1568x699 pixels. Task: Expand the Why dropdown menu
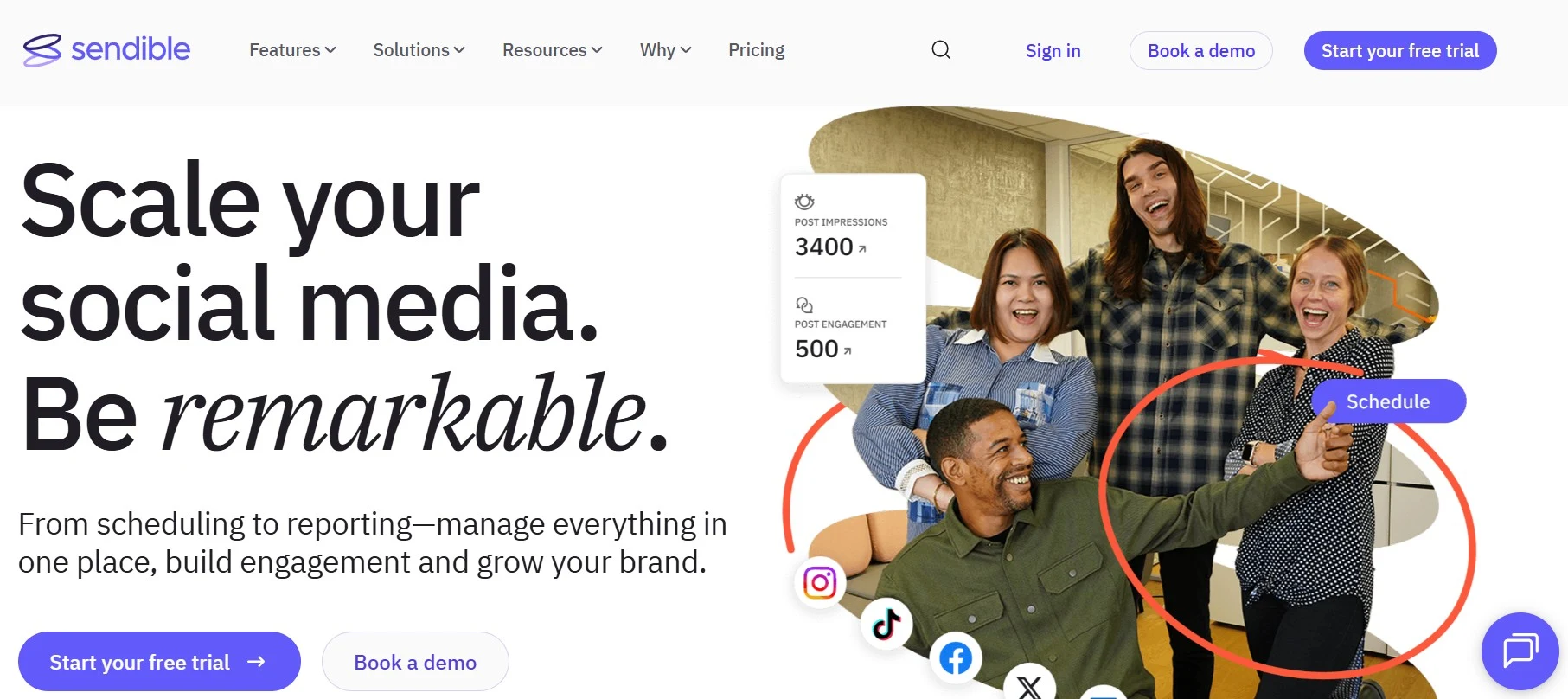click(666, 50)
